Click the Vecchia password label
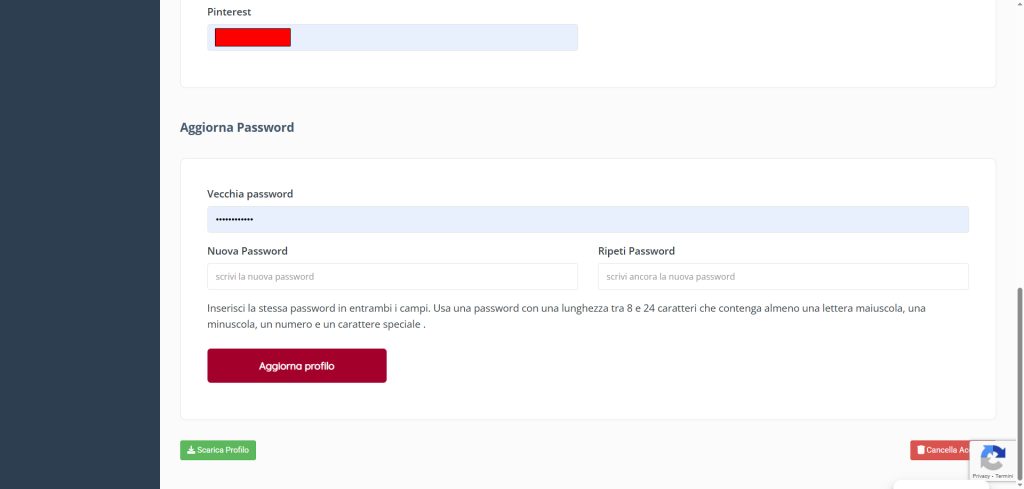 tap(250, 194)
